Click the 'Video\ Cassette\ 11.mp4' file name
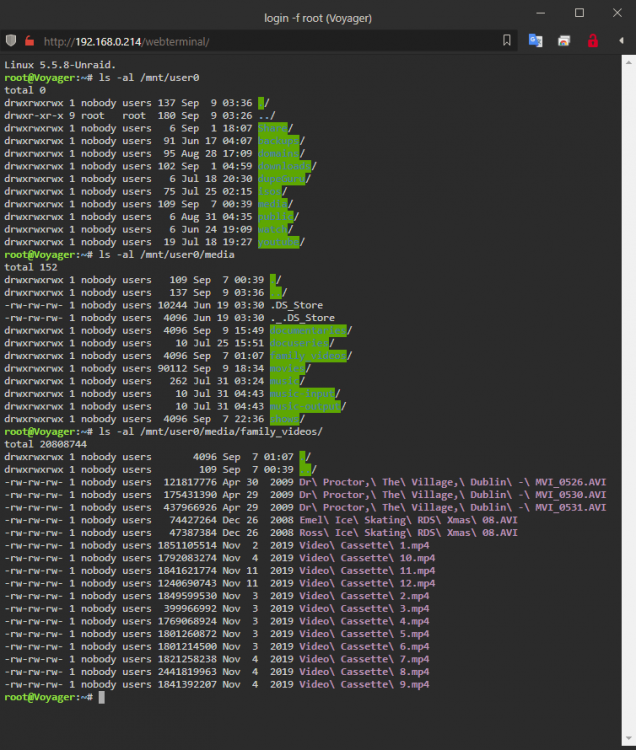The image size is (636, 750). coord(367,571)
